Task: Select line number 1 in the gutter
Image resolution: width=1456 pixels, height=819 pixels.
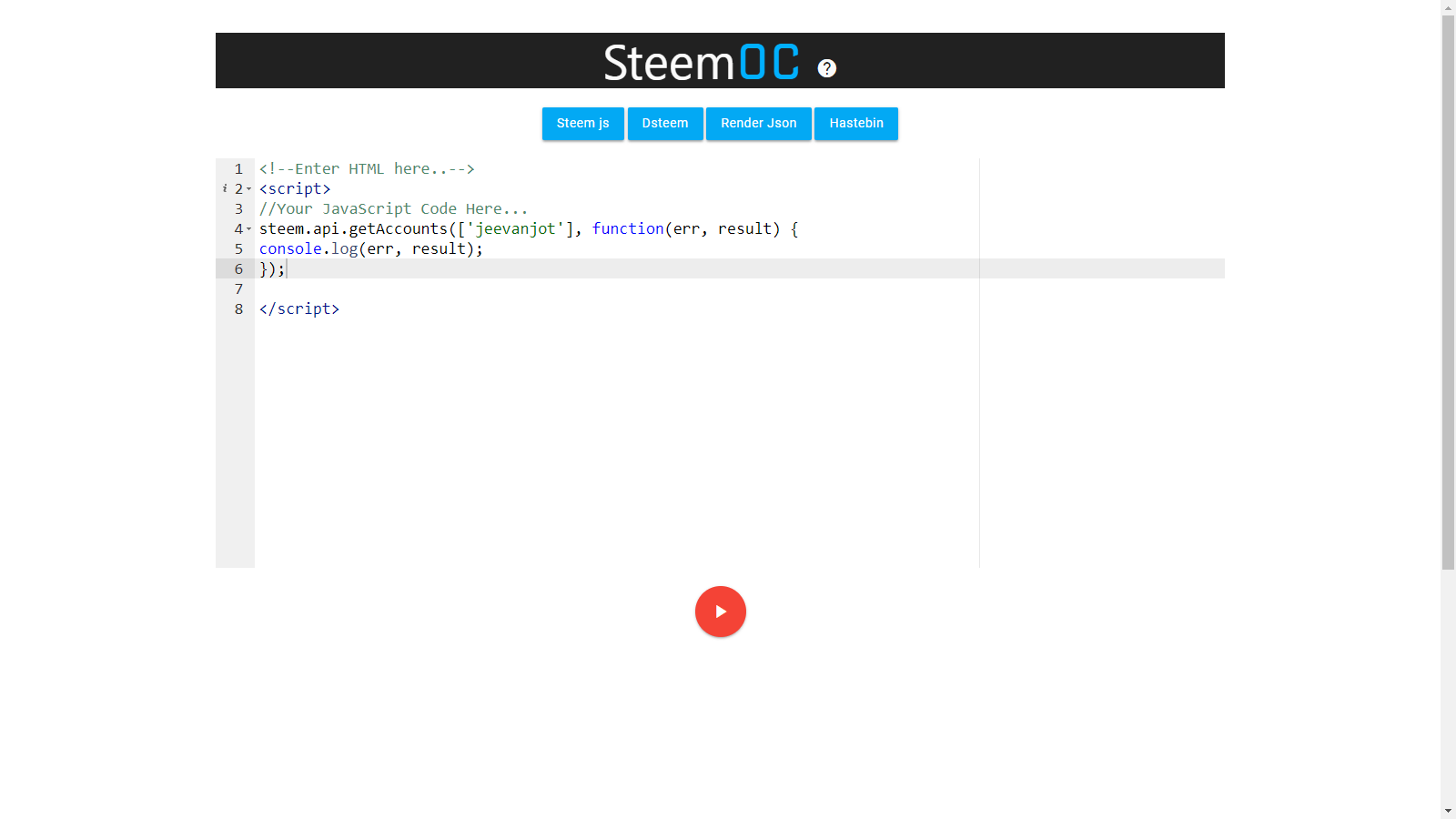Action: tap(238, 169)
